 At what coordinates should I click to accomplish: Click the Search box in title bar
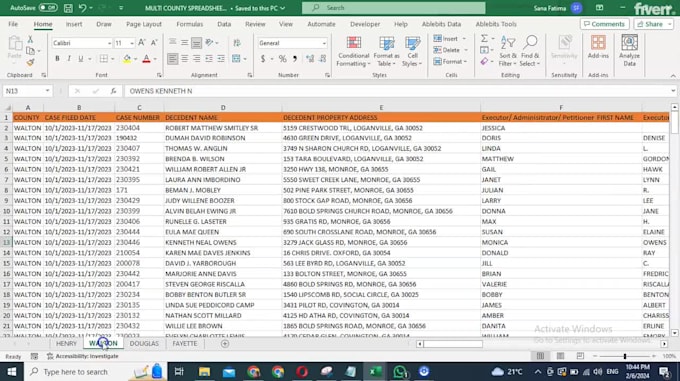click(393, 8)
